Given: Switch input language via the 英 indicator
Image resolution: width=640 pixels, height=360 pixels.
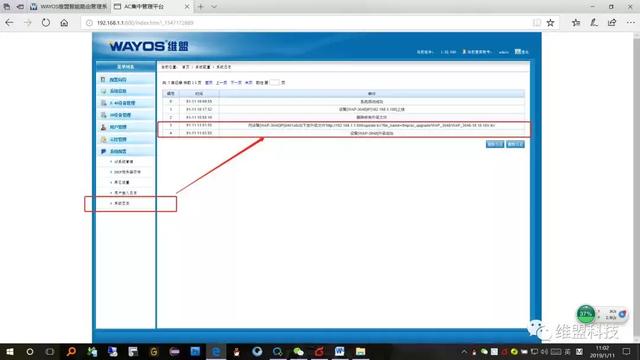Looking at the screenshot, I should [x=567, y=351].
